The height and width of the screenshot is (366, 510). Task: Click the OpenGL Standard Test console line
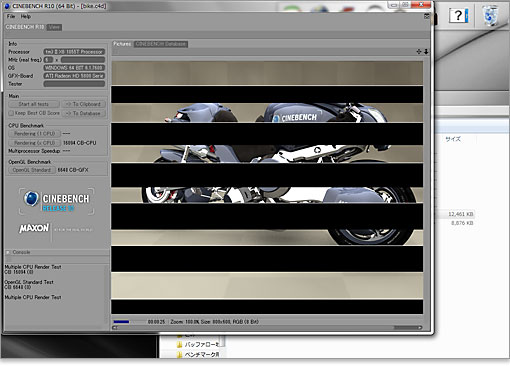pyautogui.click(x=29, y=282)
